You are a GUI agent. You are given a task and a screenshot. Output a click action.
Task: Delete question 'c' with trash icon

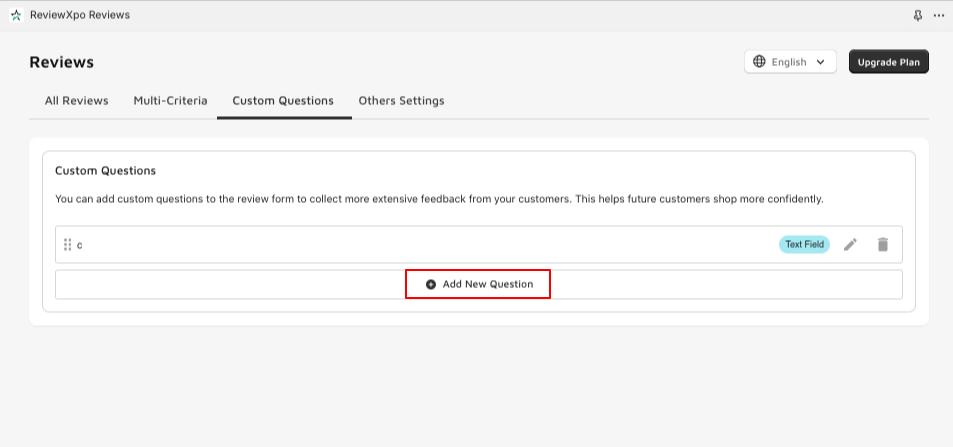click(x=883, y=244)
